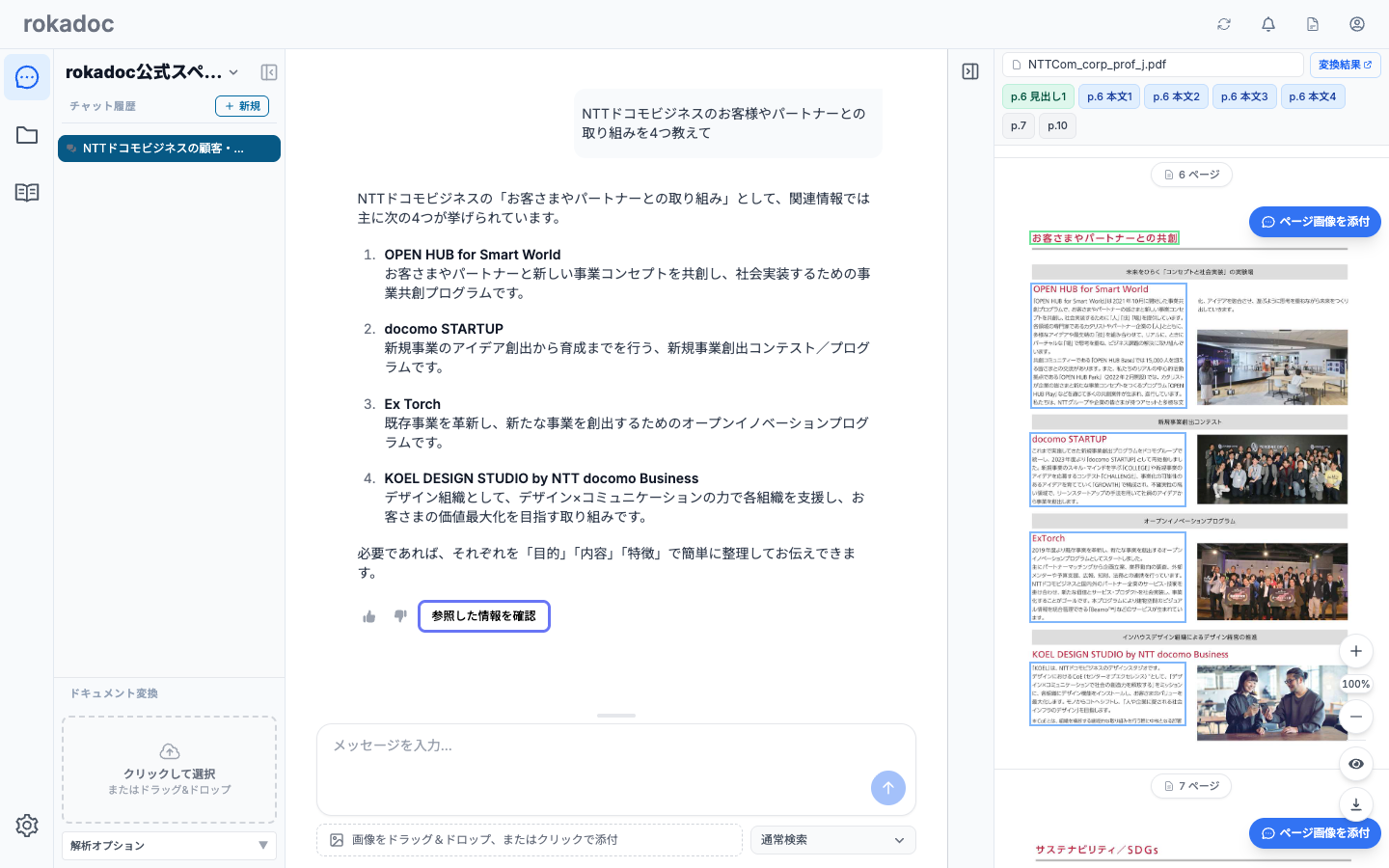Image resolution: width=1389 pixels, height=868 pixels.
Task: Collapse the chat history side panel
Action: tap(269, 72)
